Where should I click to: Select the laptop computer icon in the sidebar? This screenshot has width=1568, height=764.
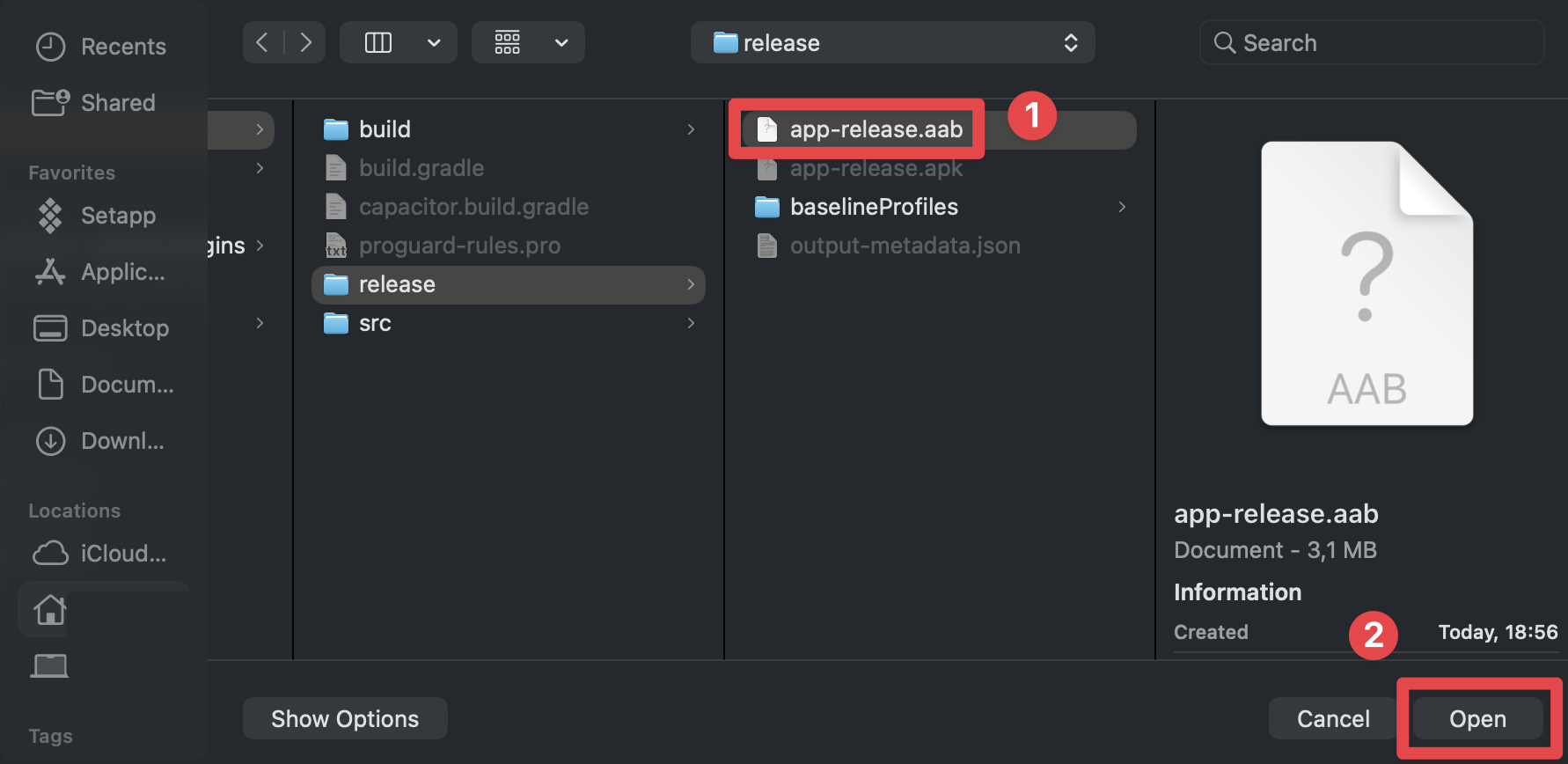[x=50, y=666]
